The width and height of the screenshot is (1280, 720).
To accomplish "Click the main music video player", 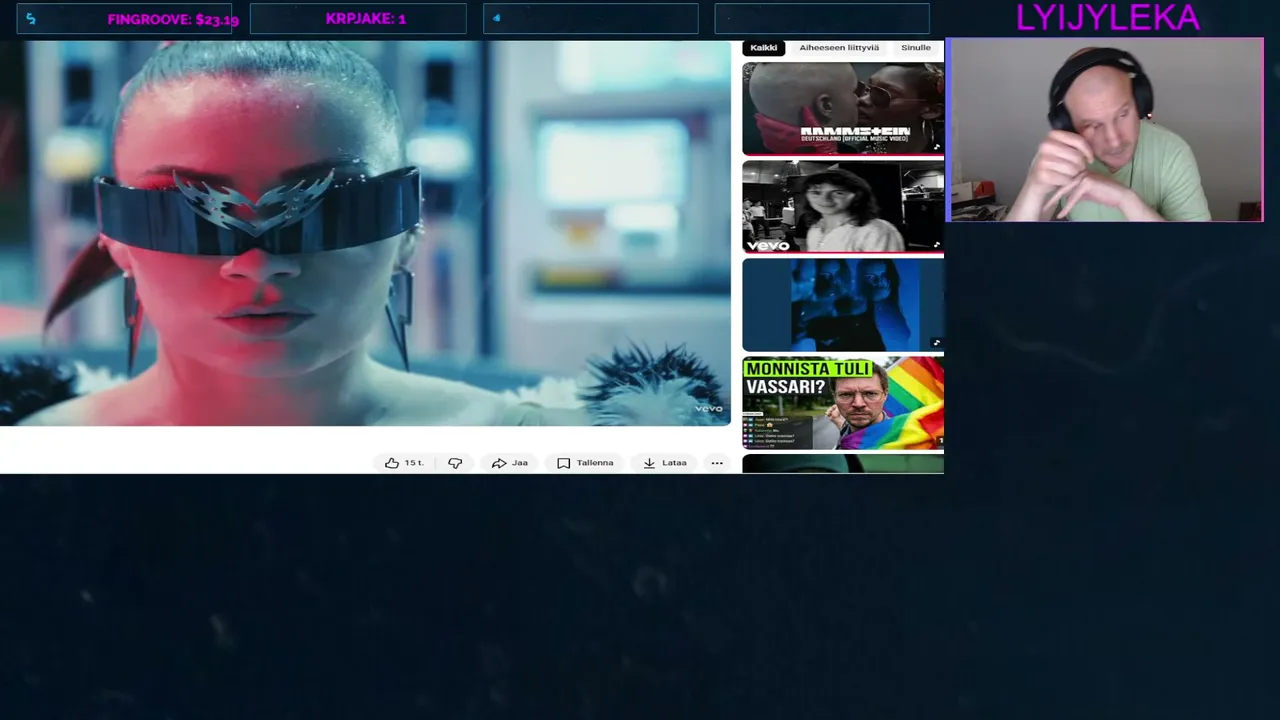I will click(366, 233).
